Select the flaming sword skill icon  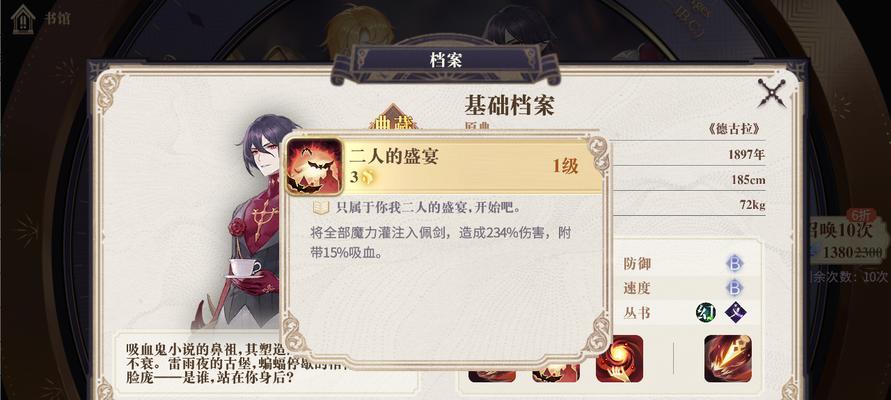coord(728,359)
